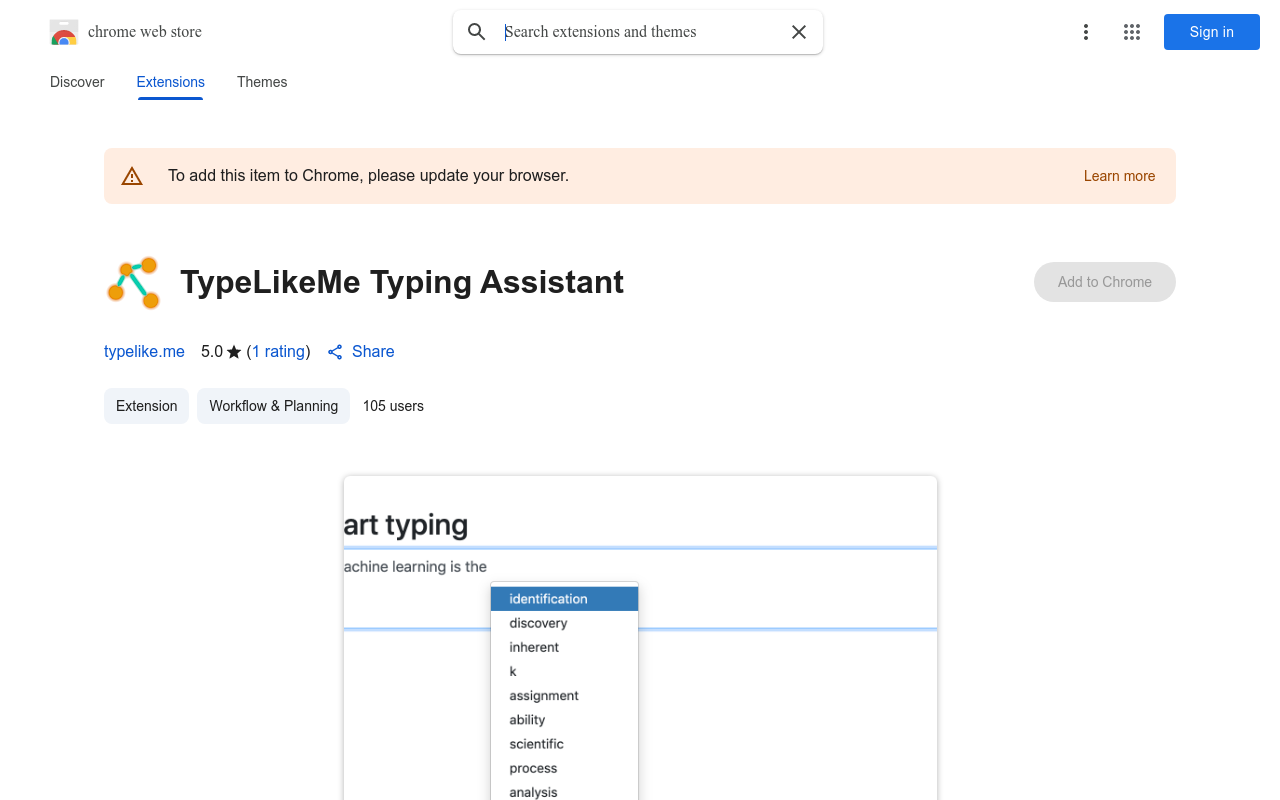Viewport: 1280px width, 800px height.
Task: Click the greyed Add to Chrome button
Action: pos(1105,282)
